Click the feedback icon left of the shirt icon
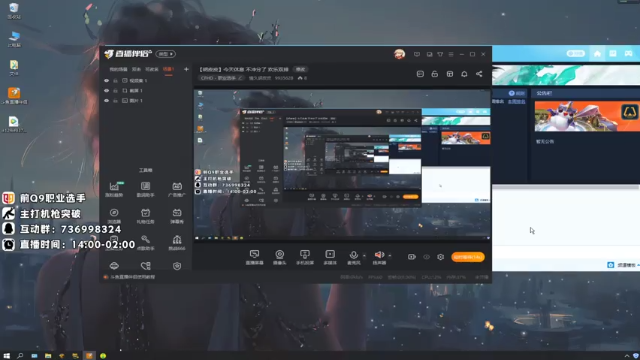This screenshot has height=360, width=640. 429,54
